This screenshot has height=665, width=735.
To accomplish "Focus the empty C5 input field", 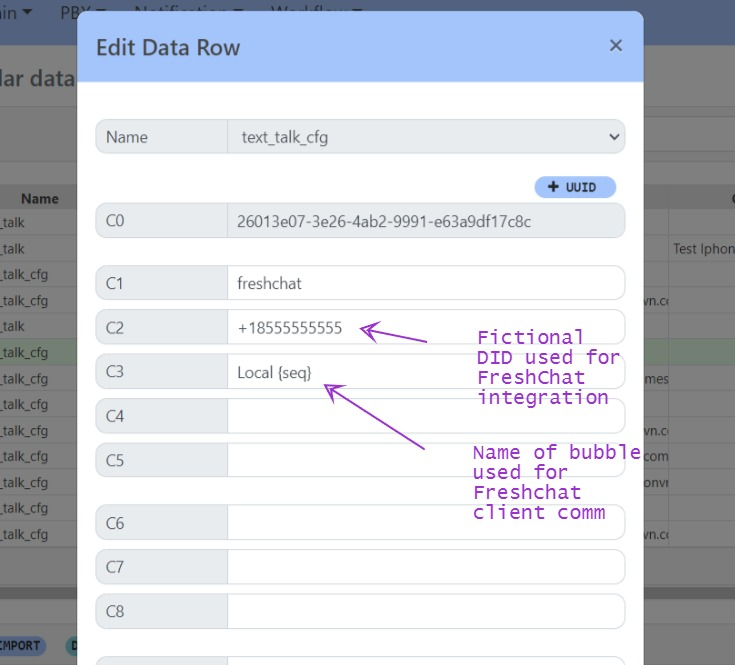I will (x=425, y=460).
